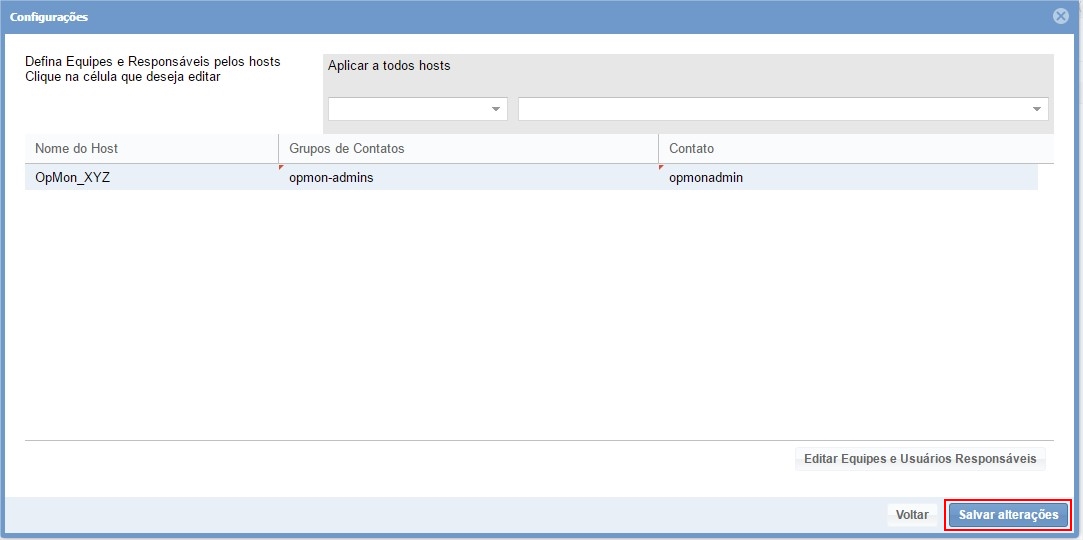Click inside the small contact group combo box field
This screenshot has width=1083, height=540.
pyautogui.click(x=408, y=109)
